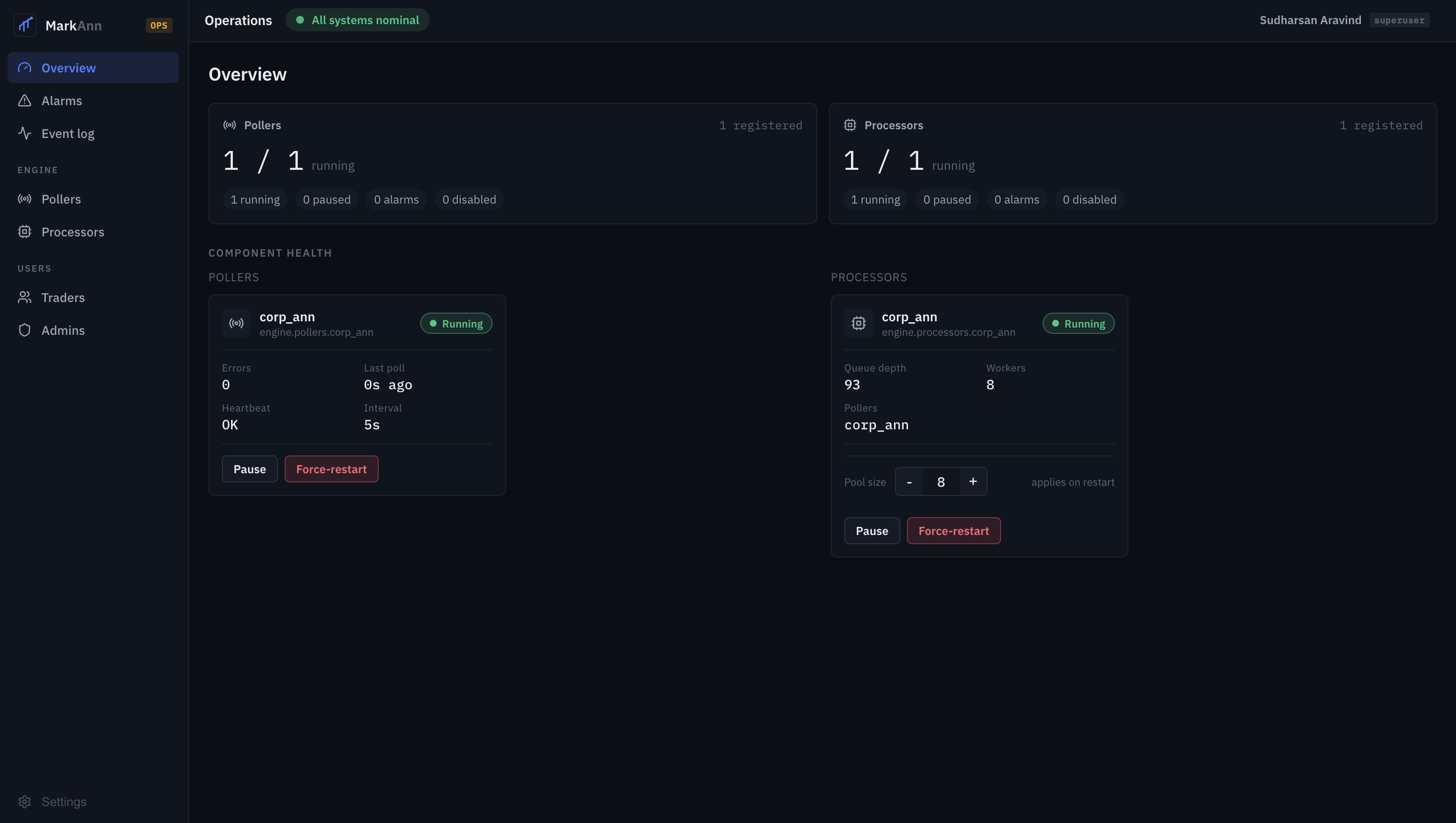Click the Alarms warning triangle icon

click(x=25, y=101)
